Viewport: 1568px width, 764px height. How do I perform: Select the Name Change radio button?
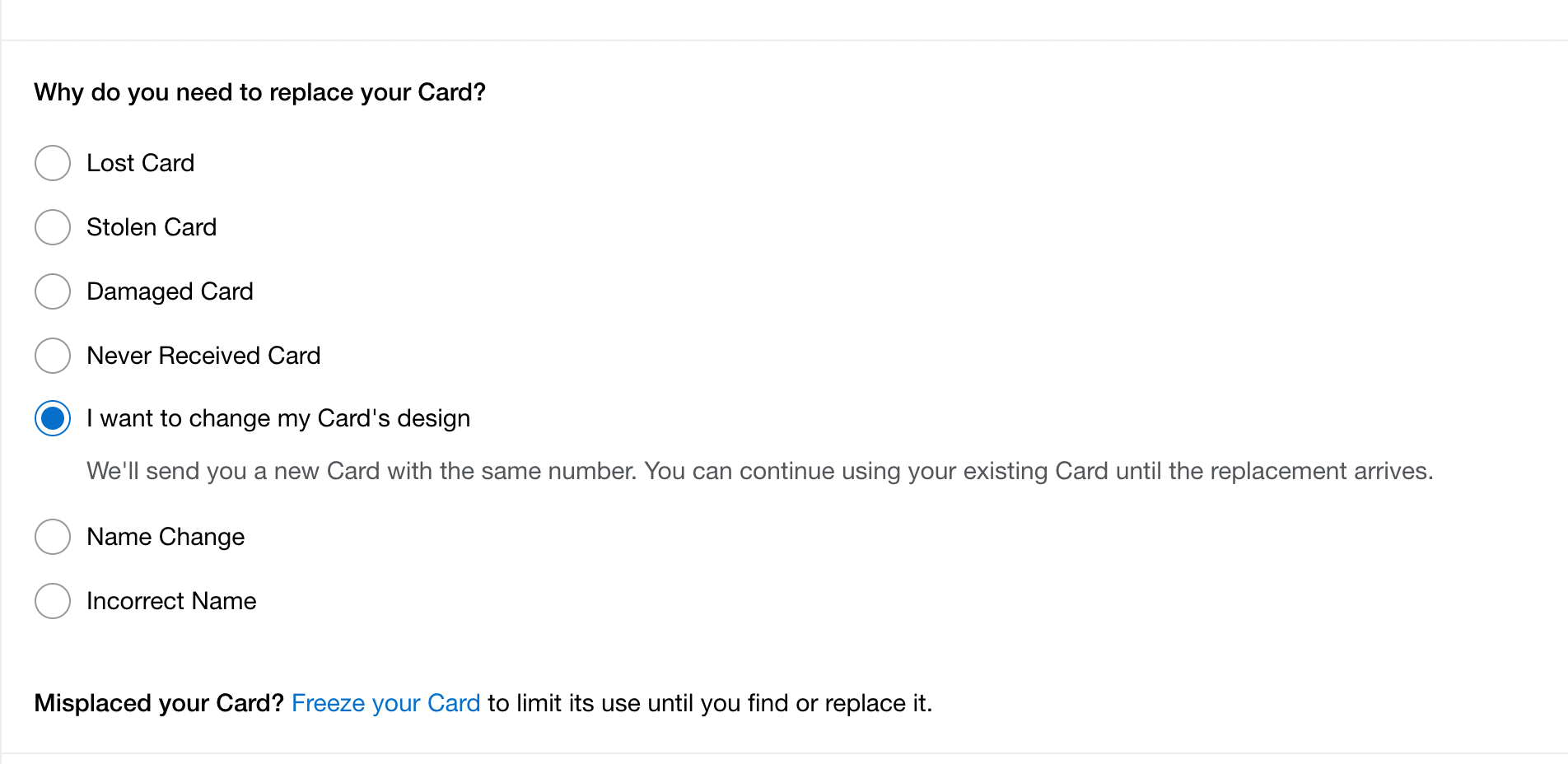pyautogui.click(x=53, y=537)
